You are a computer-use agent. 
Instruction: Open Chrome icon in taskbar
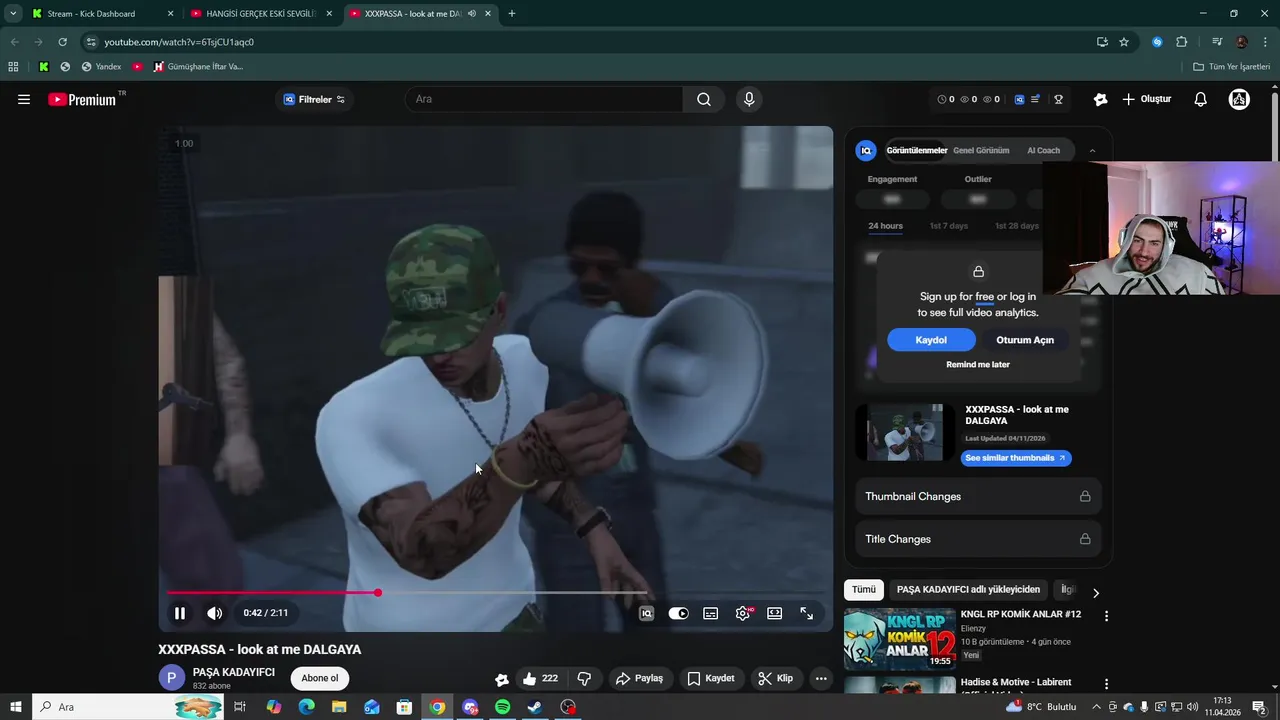tap(437, 707)
